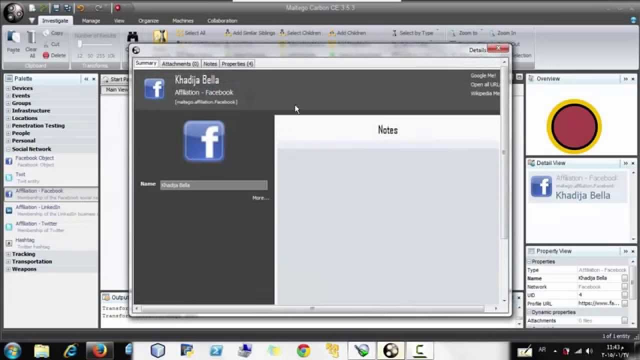This screenshot has width=640, height=360.
Task: Click the Wikipedia Me link
Action: click(484, 93)
